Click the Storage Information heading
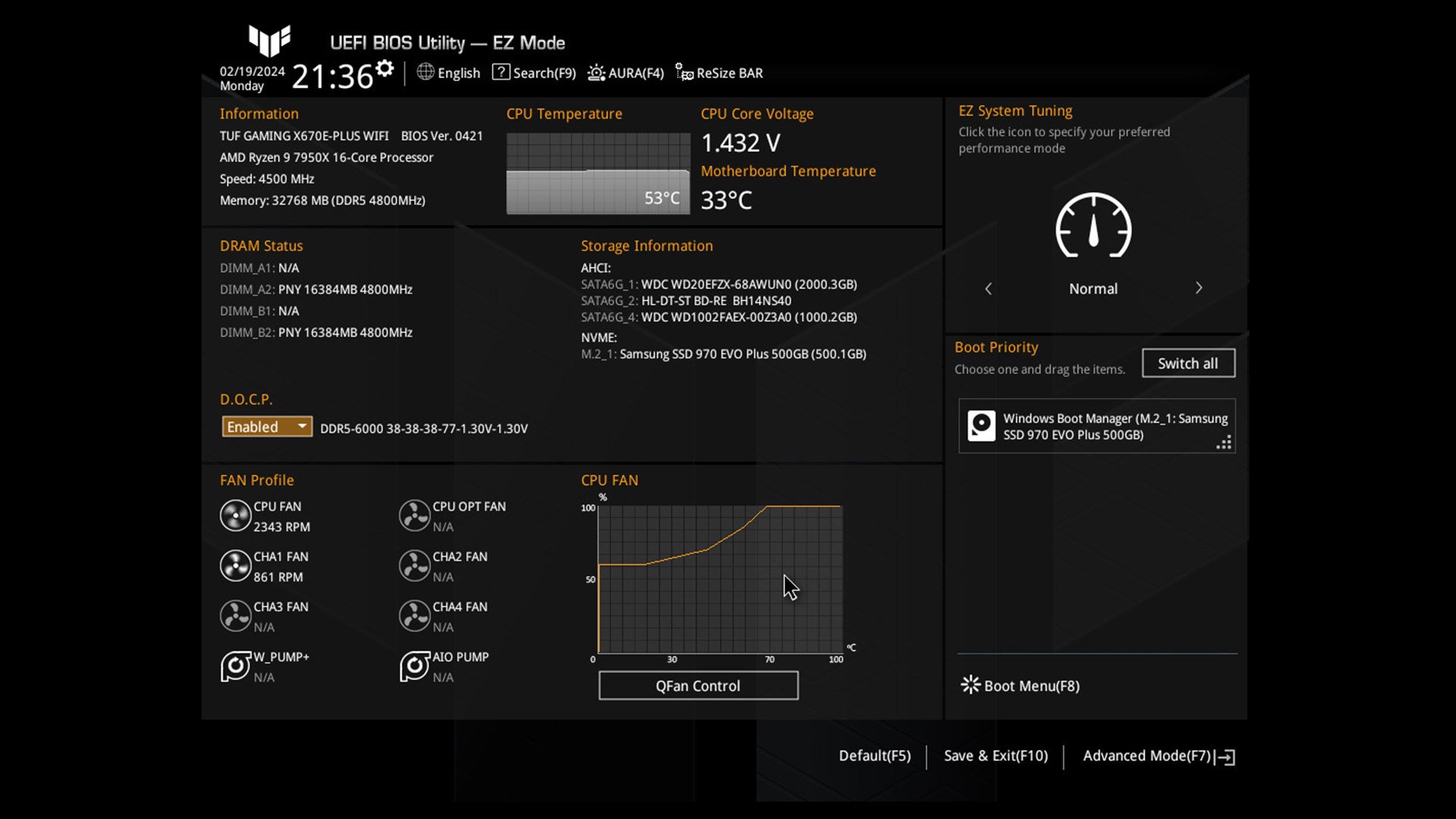This screenshot has height=819, width=1456. click(x=647, y=246)
